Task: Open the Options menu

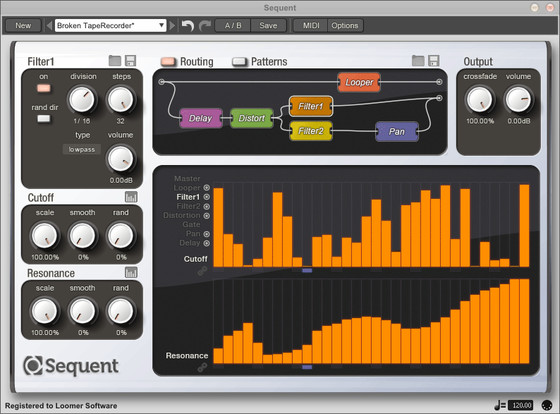Action: pos(345,26)
